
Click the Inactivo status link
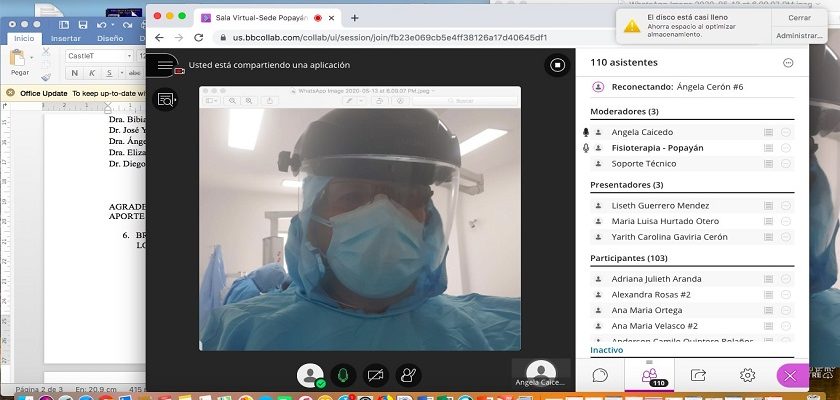coord(606,350)
